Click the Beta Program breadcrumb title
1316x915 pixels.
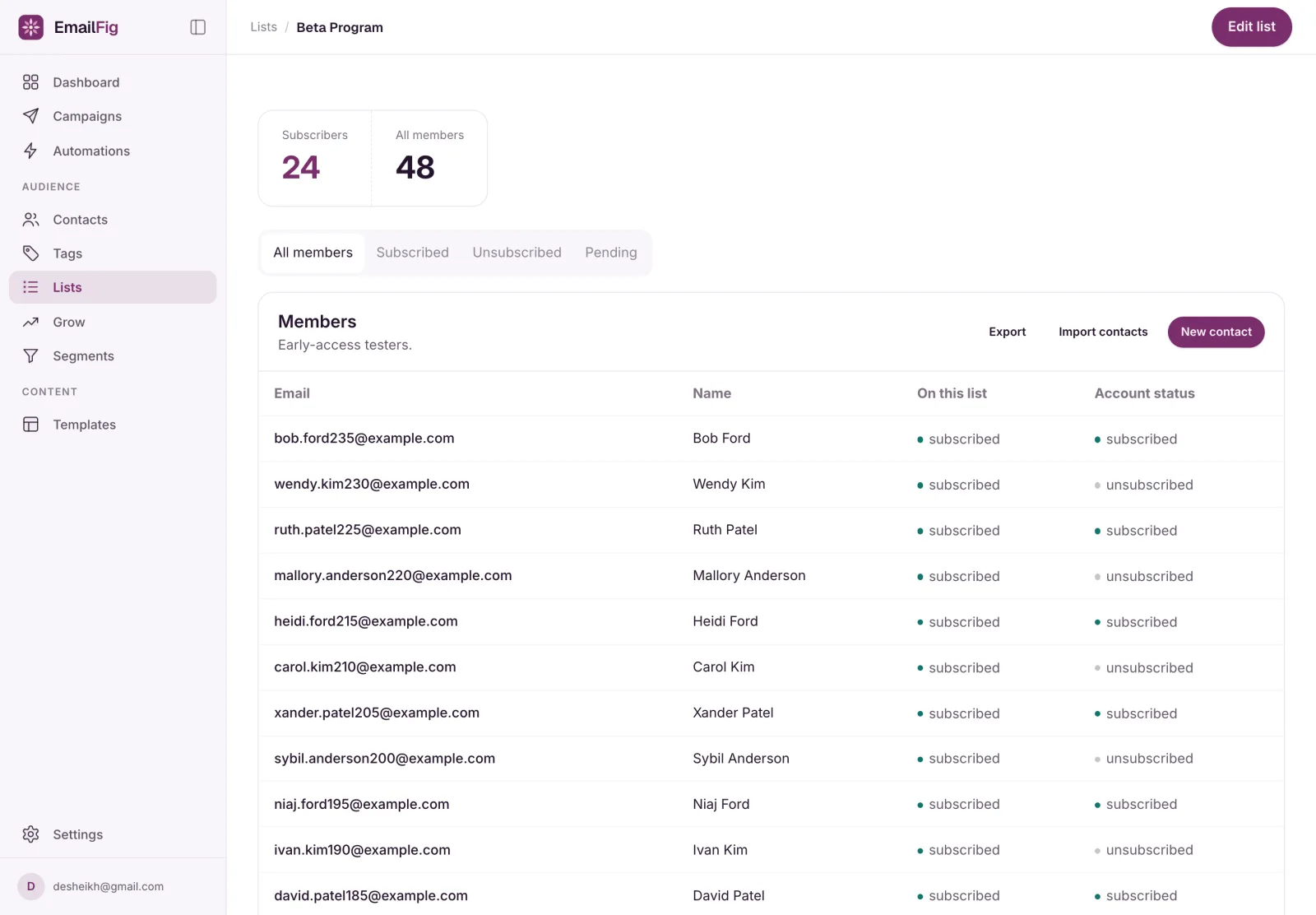pyautogui.click(x=340, y=27)
